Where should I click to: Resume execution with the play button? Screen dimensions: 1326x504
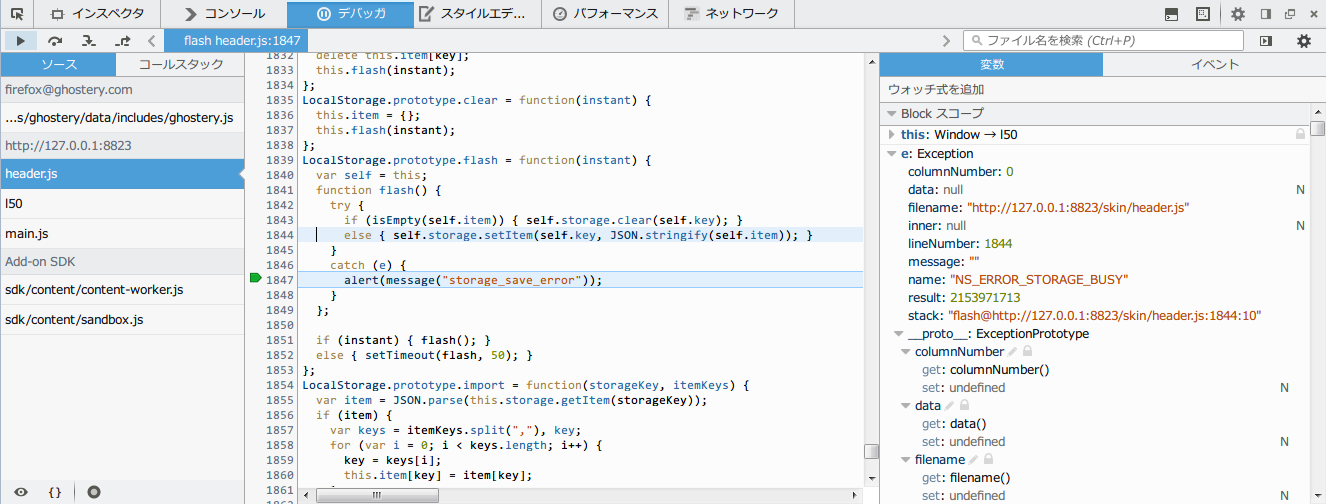point(20,41)
